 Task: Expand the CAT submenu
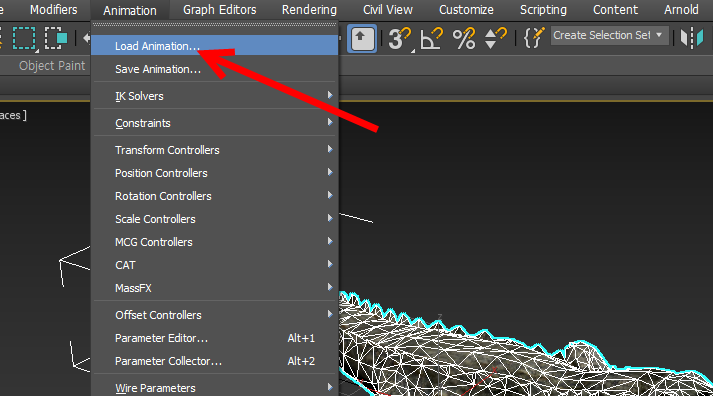pos(215,265)
